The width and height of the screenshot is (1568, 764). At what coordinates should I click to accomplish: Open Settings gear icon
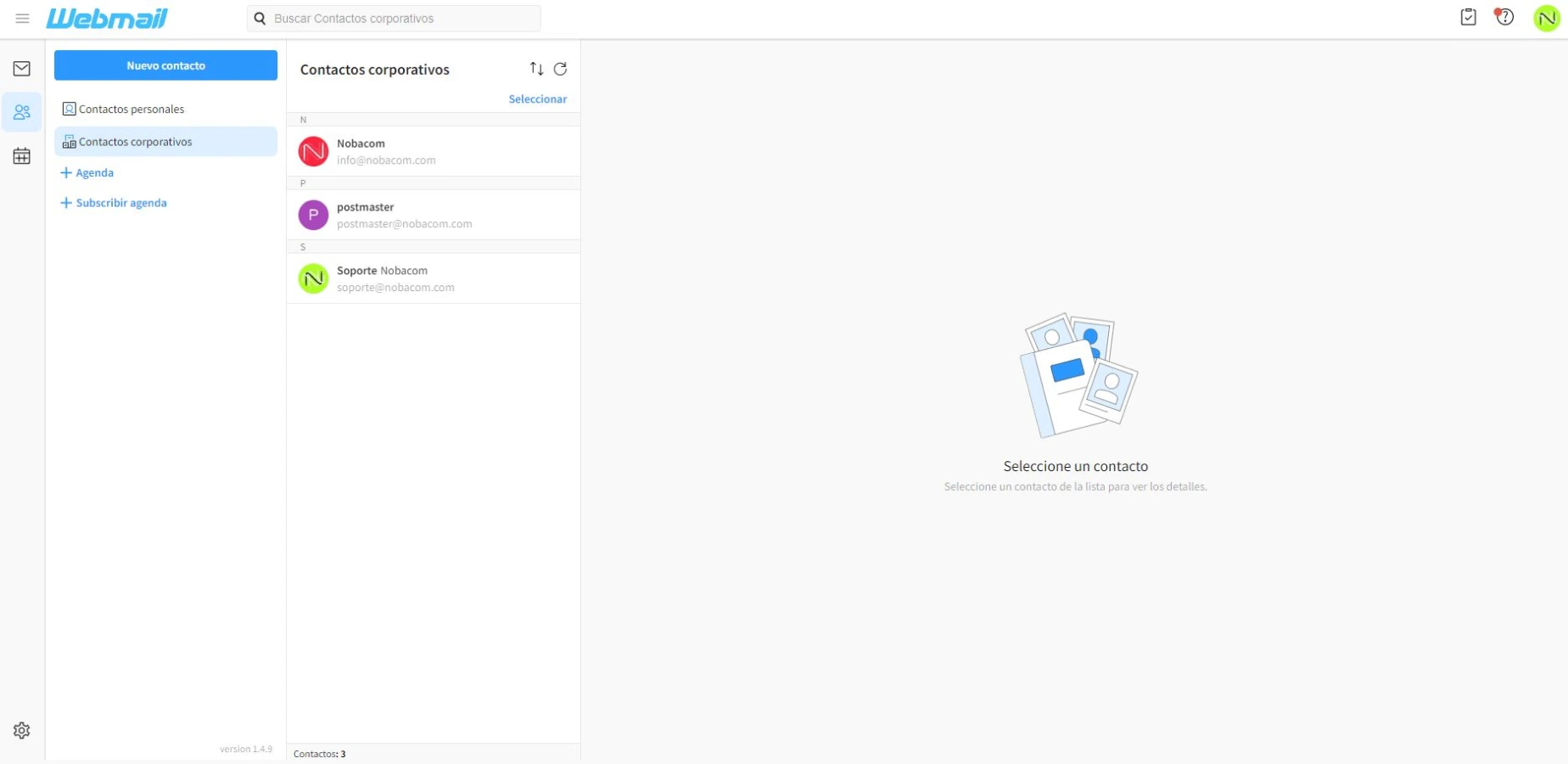[x=22, y=730]
